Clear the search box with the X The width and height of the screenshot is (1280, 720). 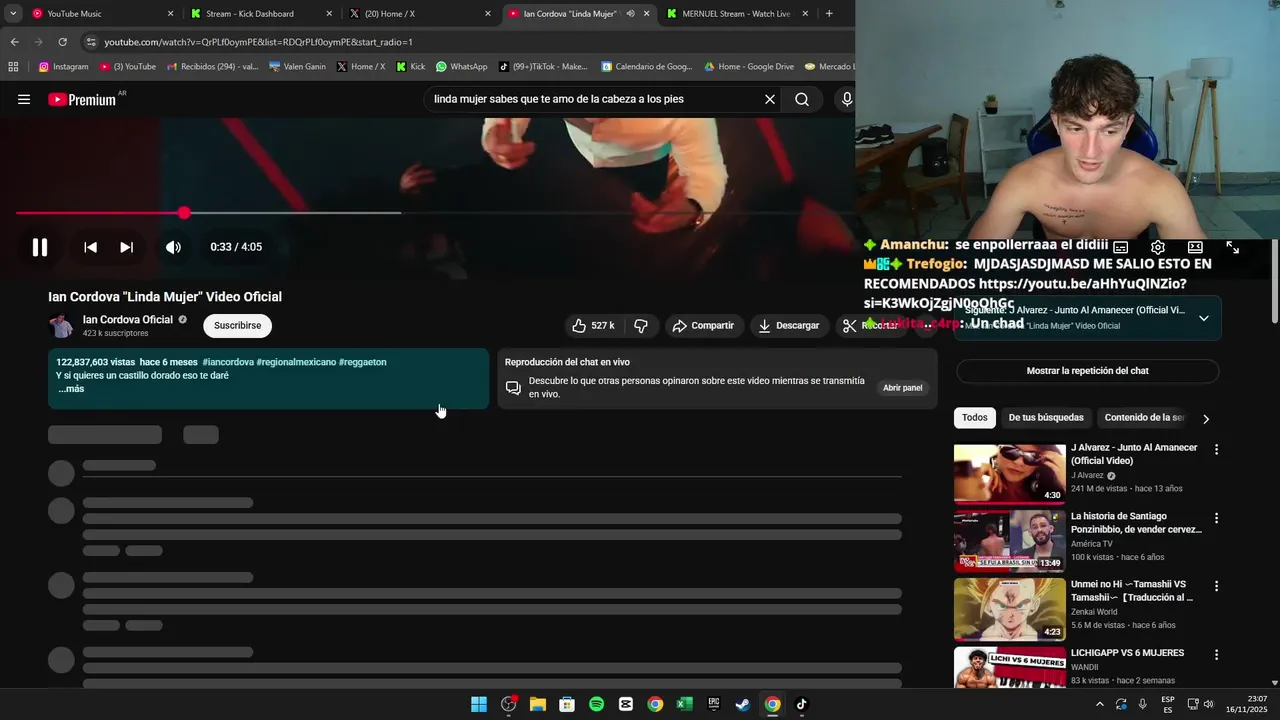tap(770, 99)
